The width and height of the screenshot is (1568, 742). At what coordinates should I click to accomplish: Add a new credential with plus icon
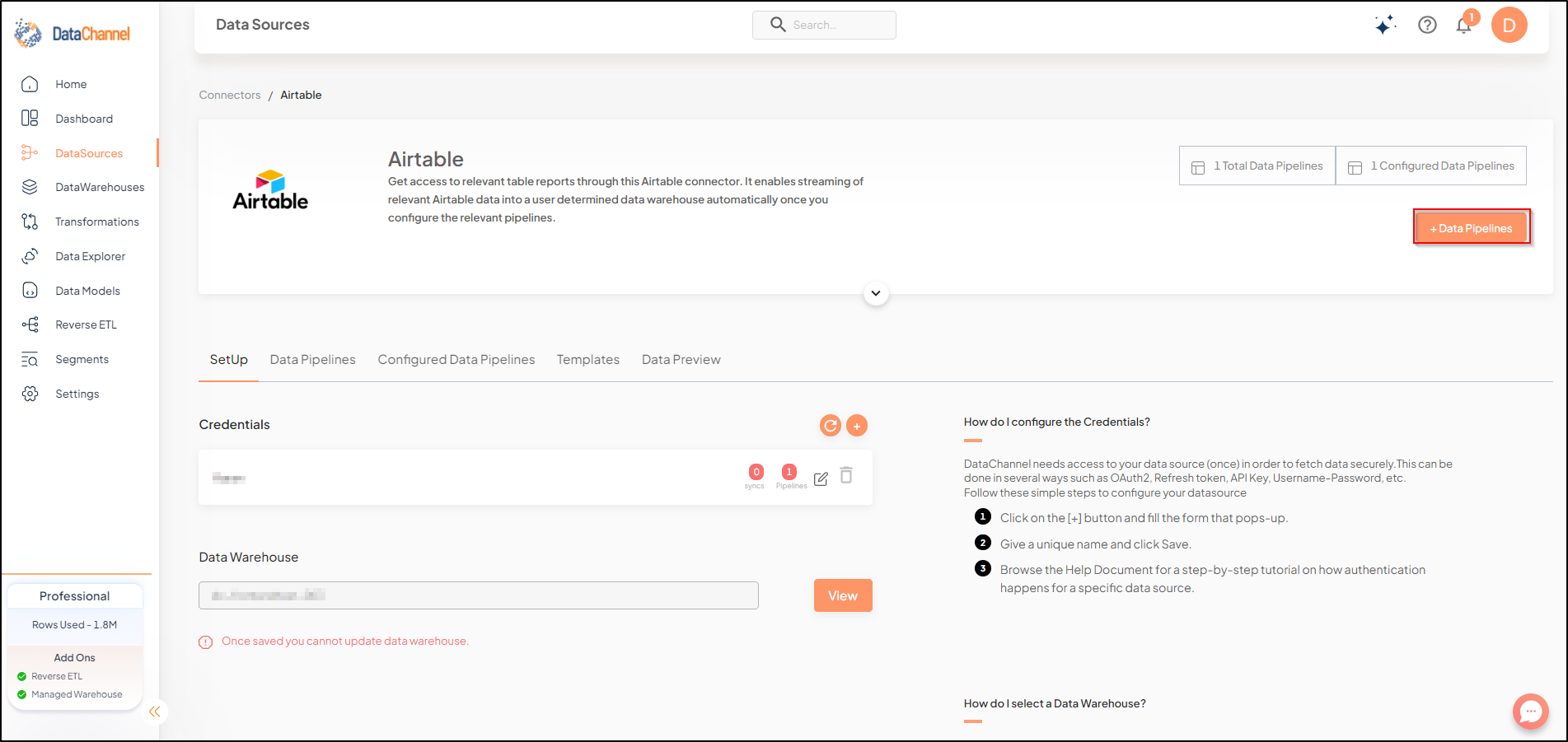coord(857,426)
